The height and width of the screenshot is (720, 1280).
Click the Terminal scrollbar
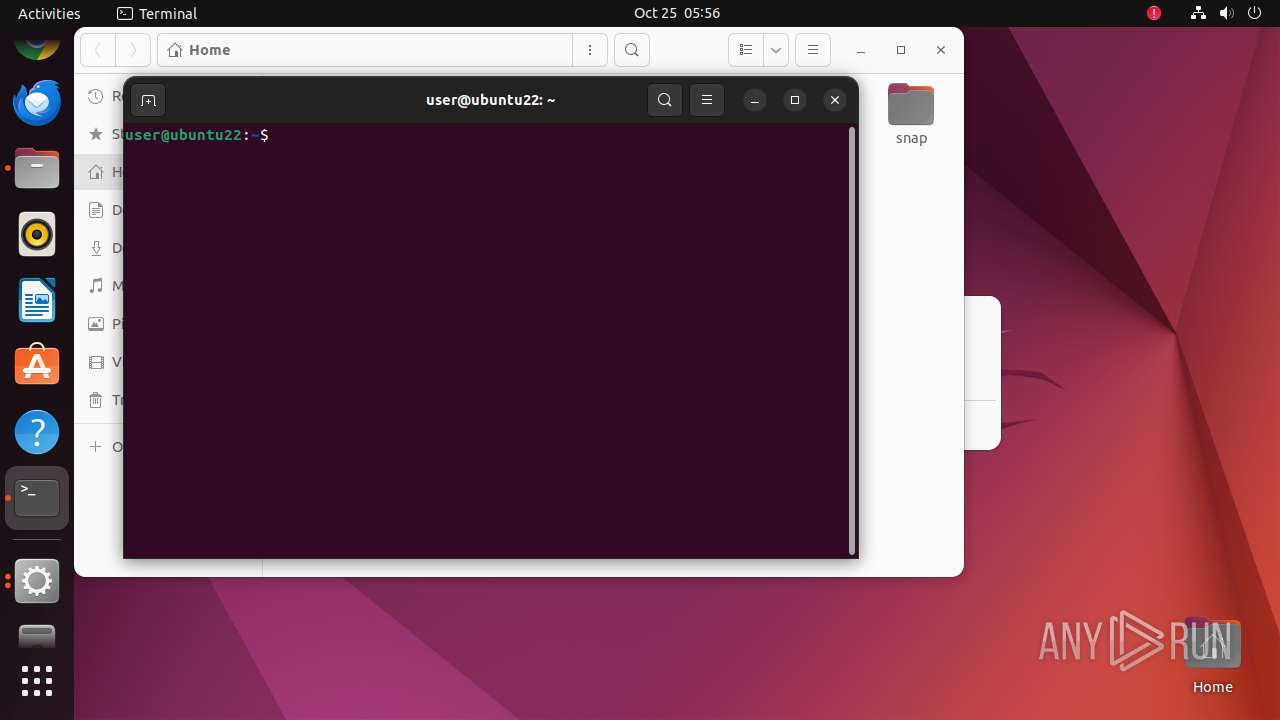(852, 340)
